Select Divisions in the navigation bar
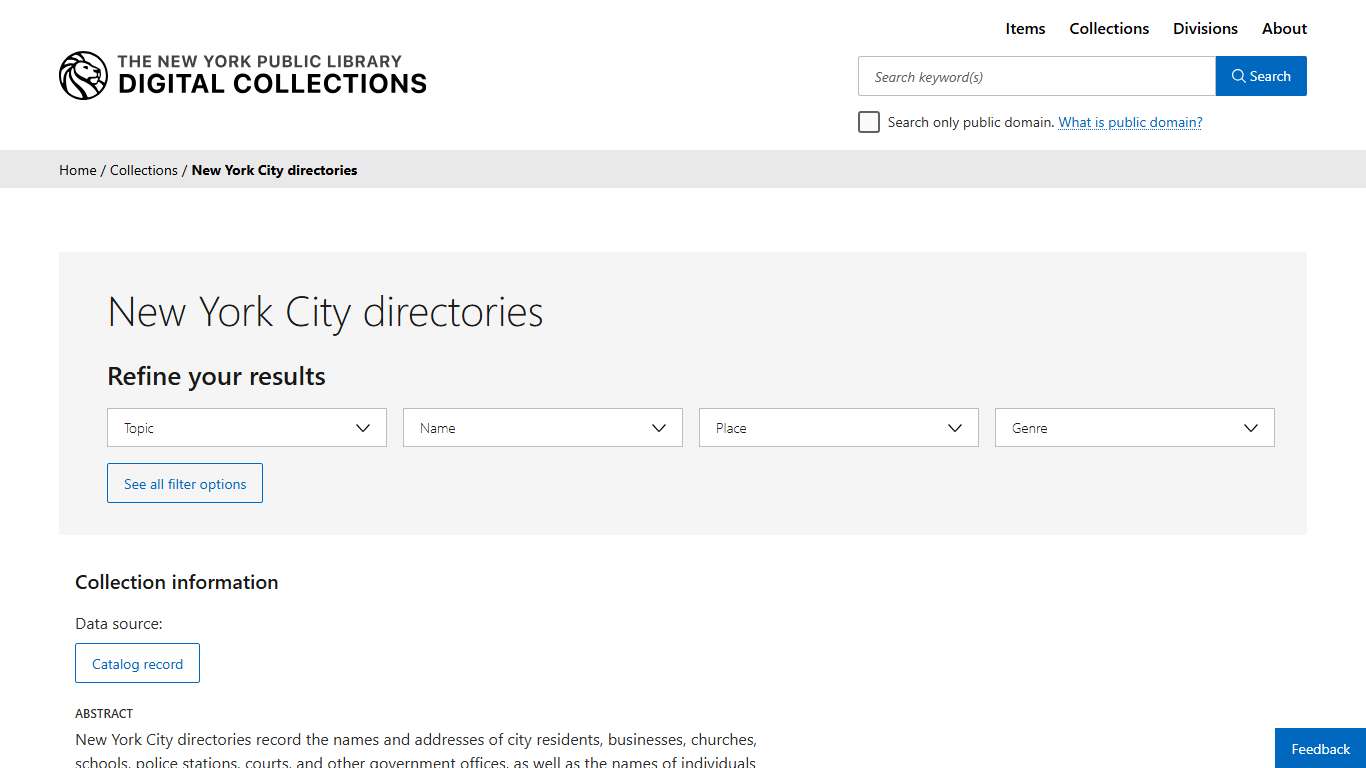Image resolution: width=1366 pixels, height=768 pixels. click(1205, 28)
